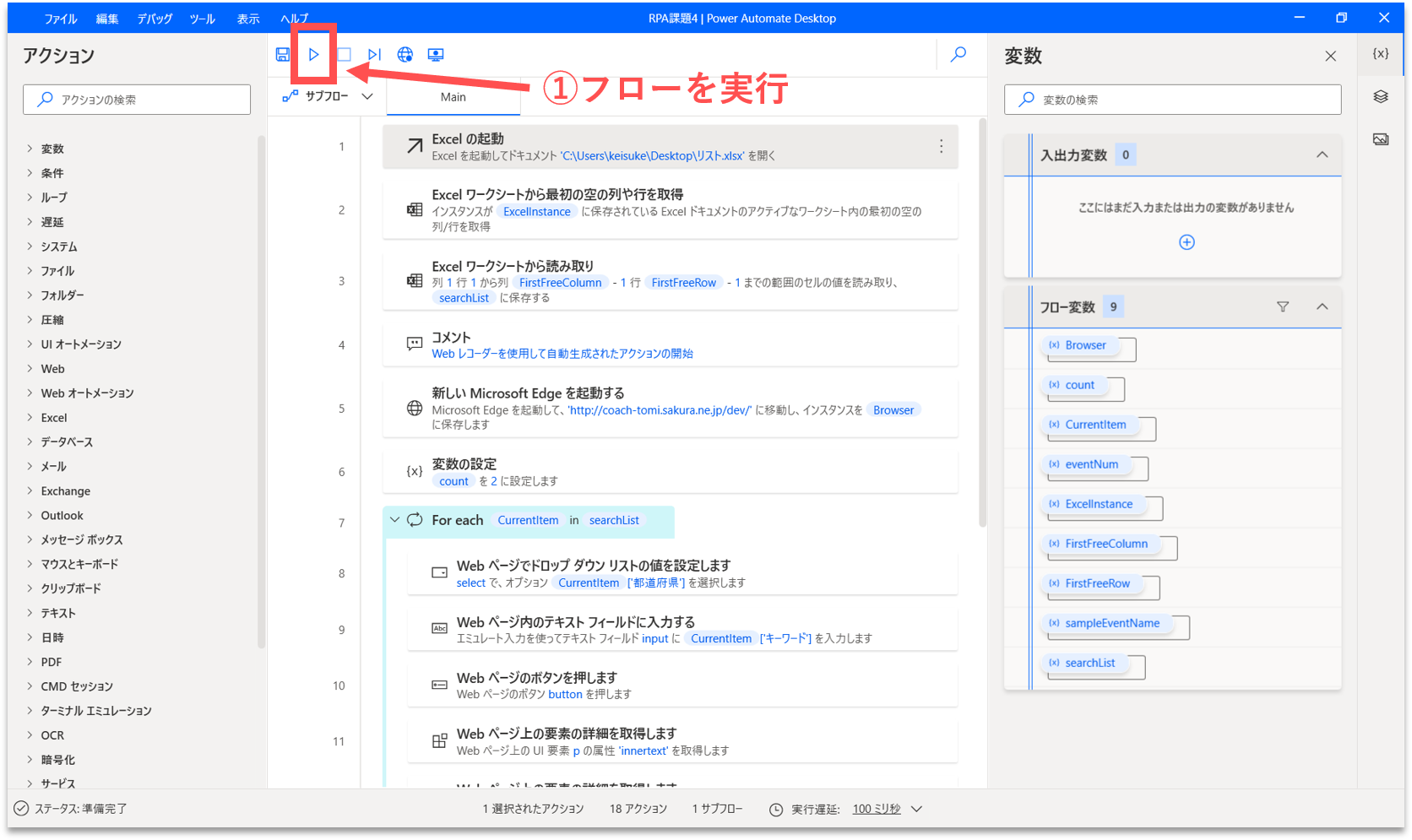1412x840 pixels.
Task: Open the images panel icon
Action: tap(1381, 139)
